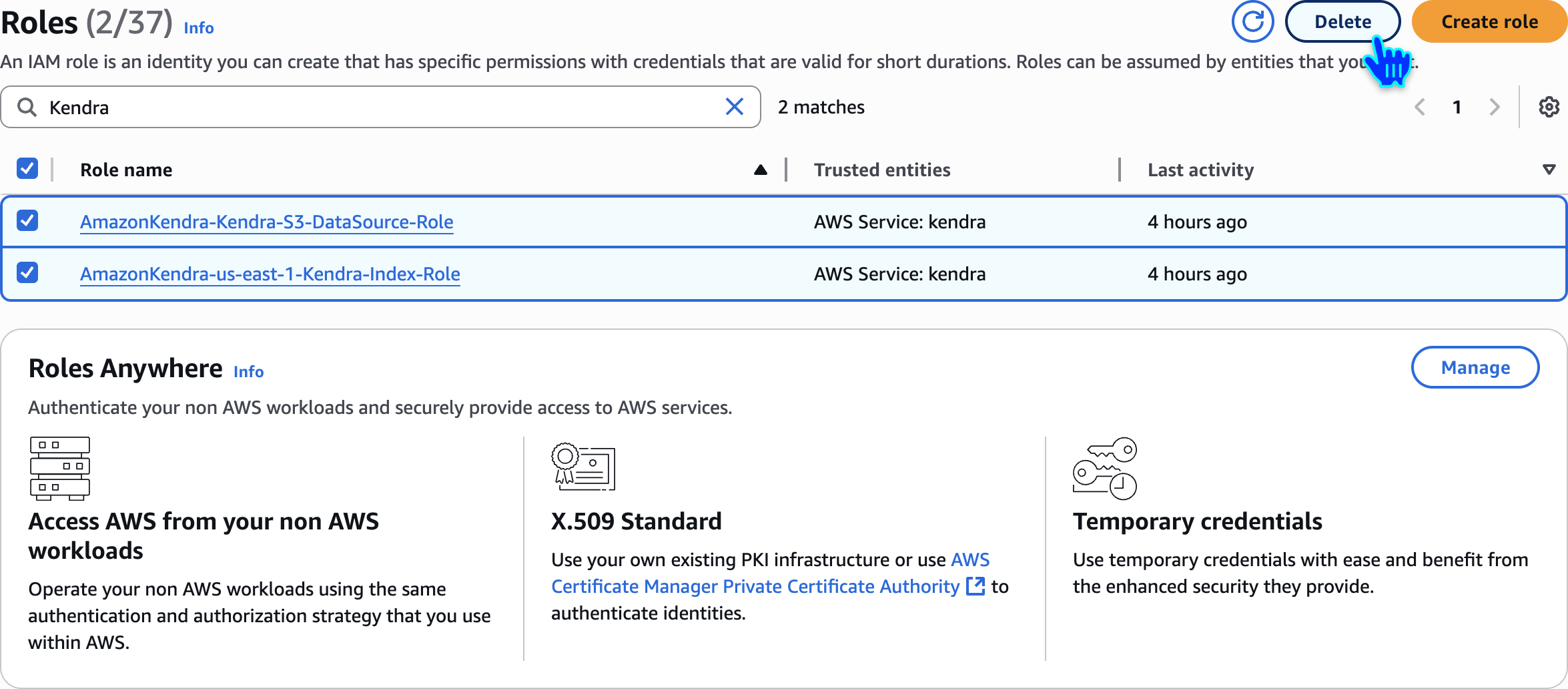1568x689 pixels.
Task: Click '4 hours ago' in Kendra-Index row
Action: [1198, 274]
